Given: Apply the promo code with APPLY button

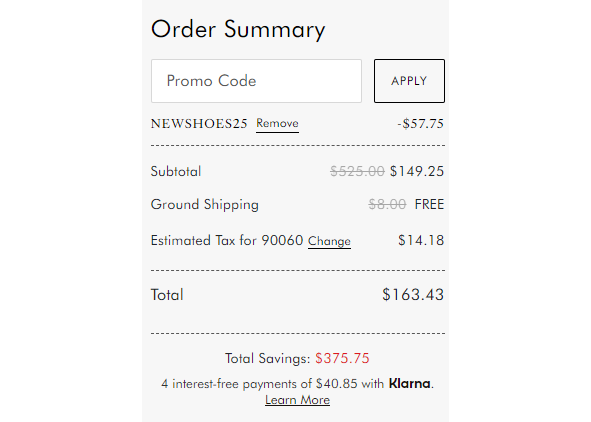Looking at the screenshot, I should [409, 81].
